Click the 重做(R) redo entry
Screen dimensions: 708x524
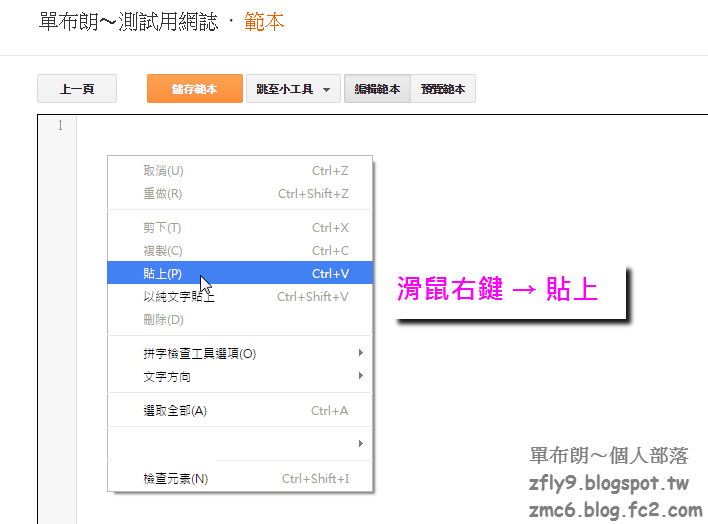240,194
